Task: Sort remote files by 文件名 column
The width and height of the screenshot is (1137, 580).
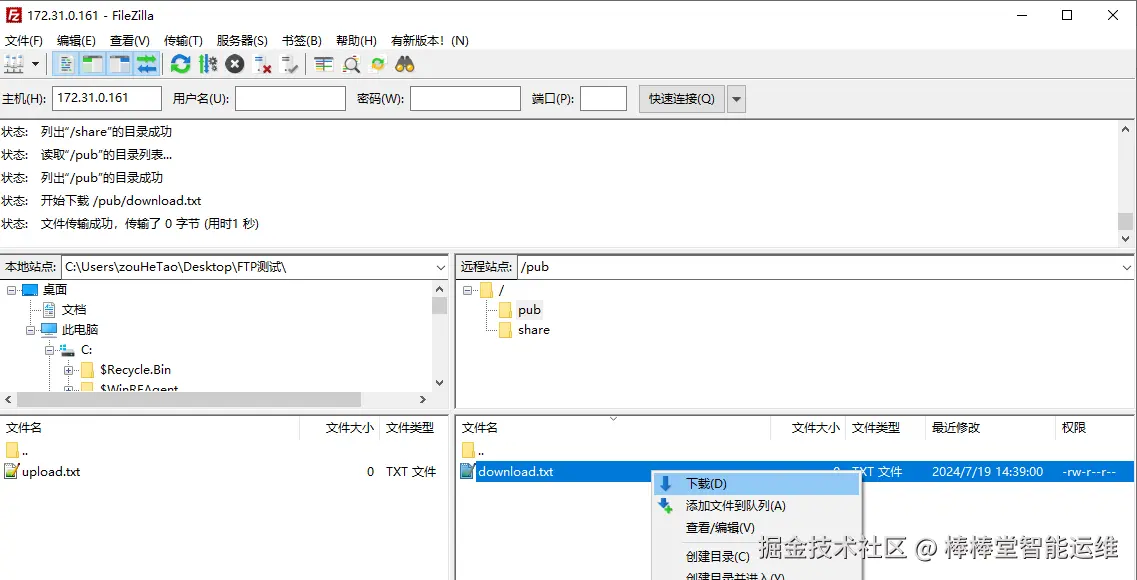Action: (613, 428)
